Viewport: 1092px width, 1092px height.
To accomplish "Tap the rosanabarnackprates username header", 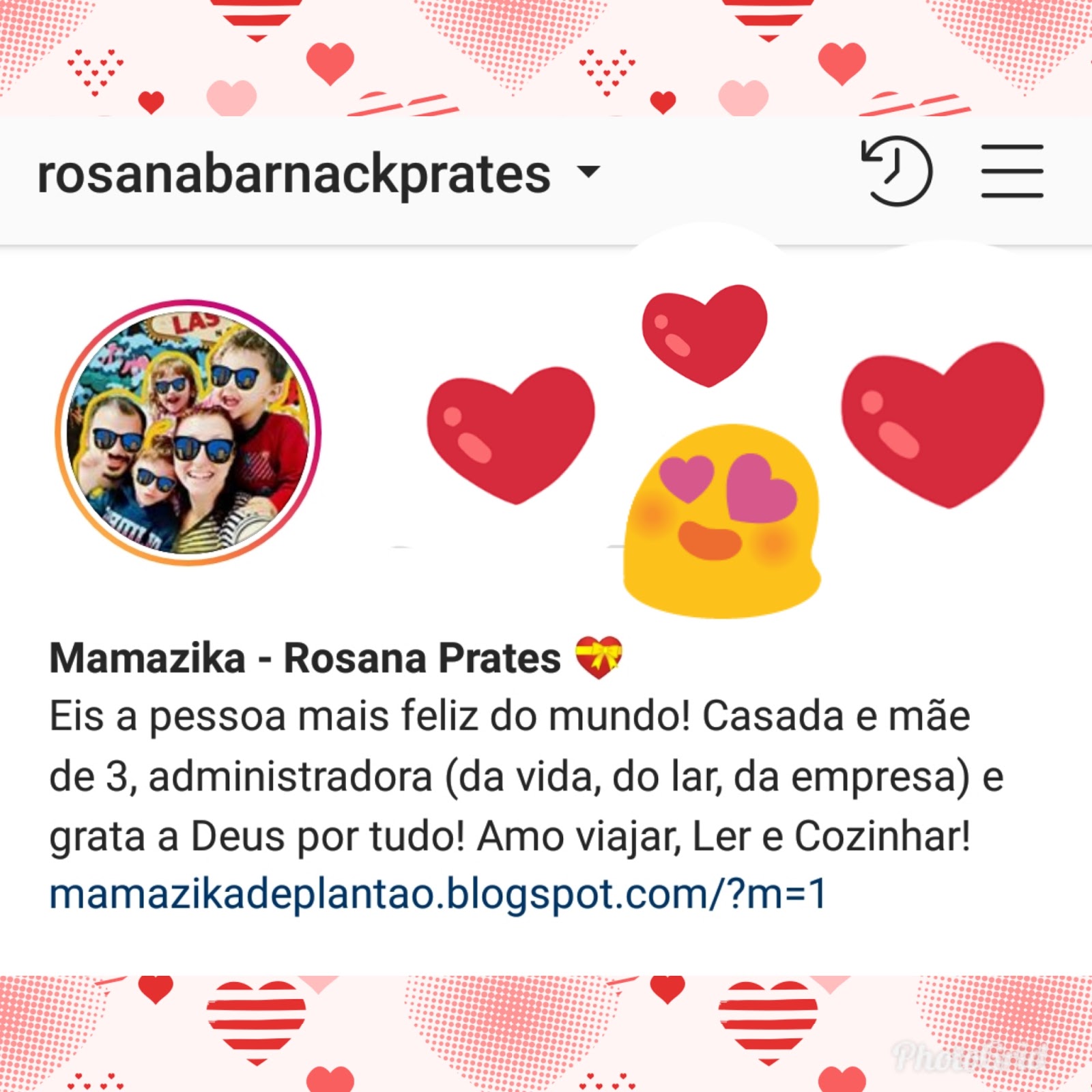I will pos(293,174).
